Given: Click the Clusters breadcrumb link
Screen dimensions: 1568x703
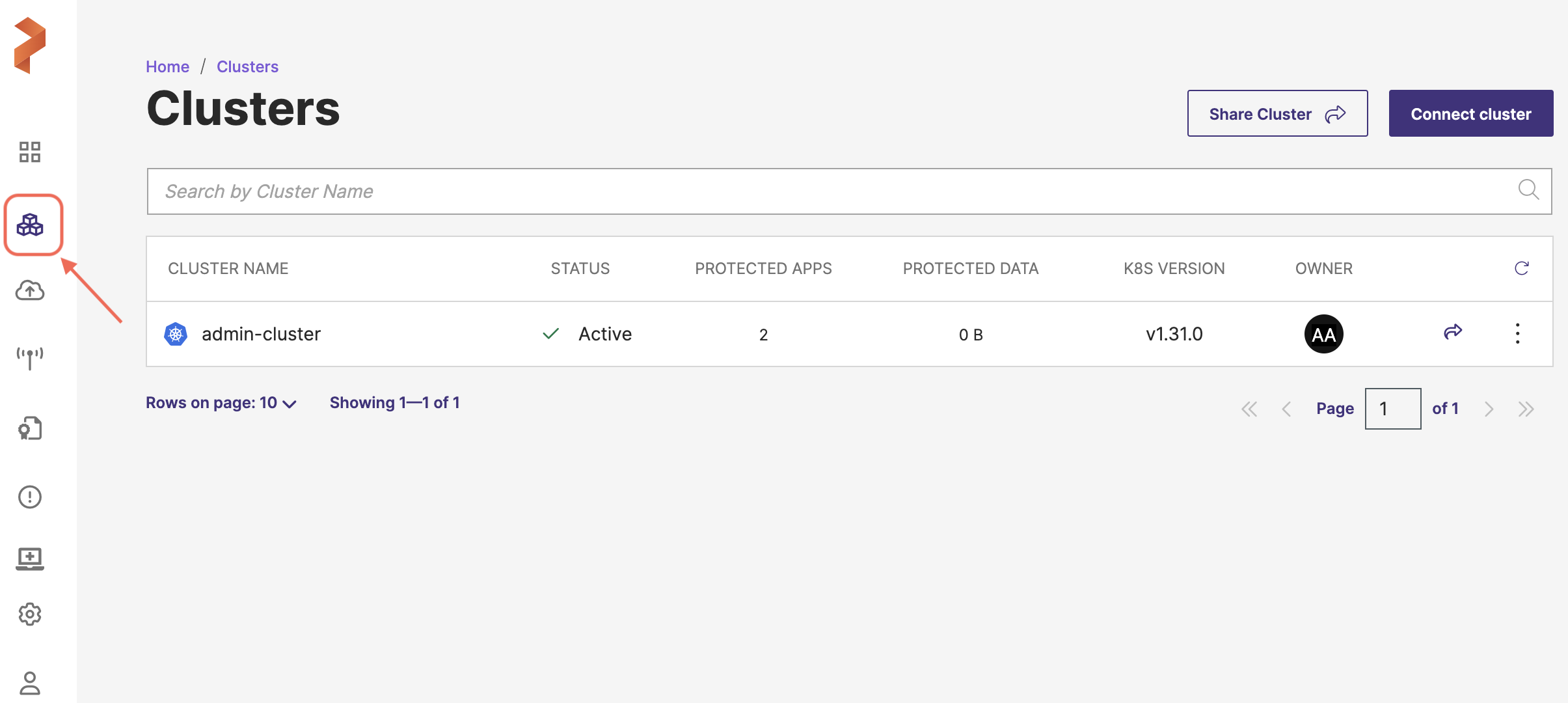Looking at the screenshot, I should [247, 66].
